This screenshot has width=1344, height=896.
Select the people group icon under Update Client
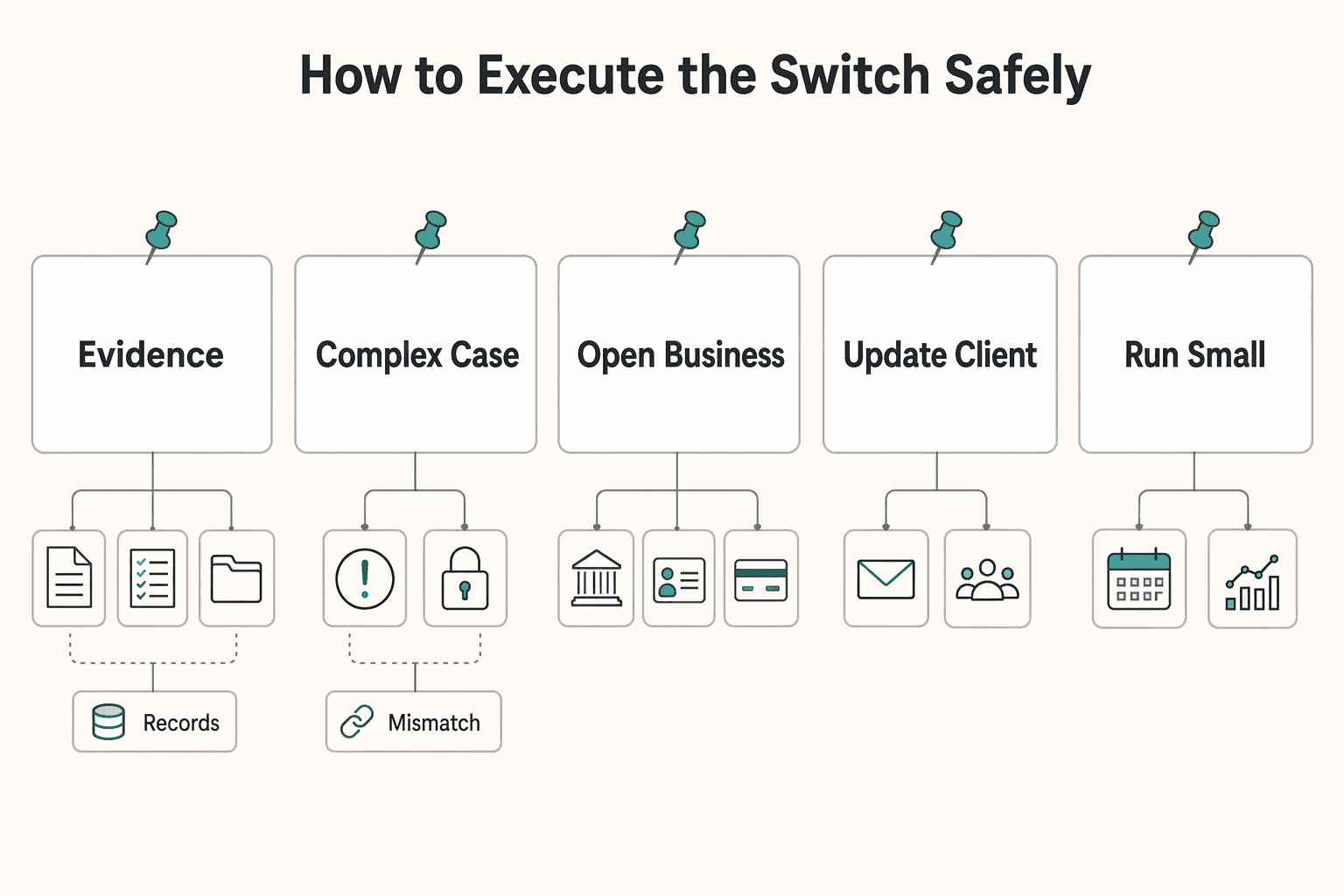(987, 579)
